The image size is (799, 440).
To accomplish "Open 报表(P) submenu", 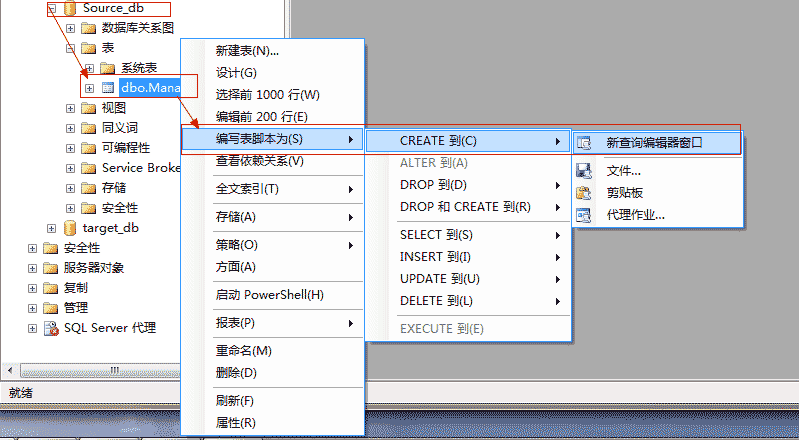I will click(273, 323).
